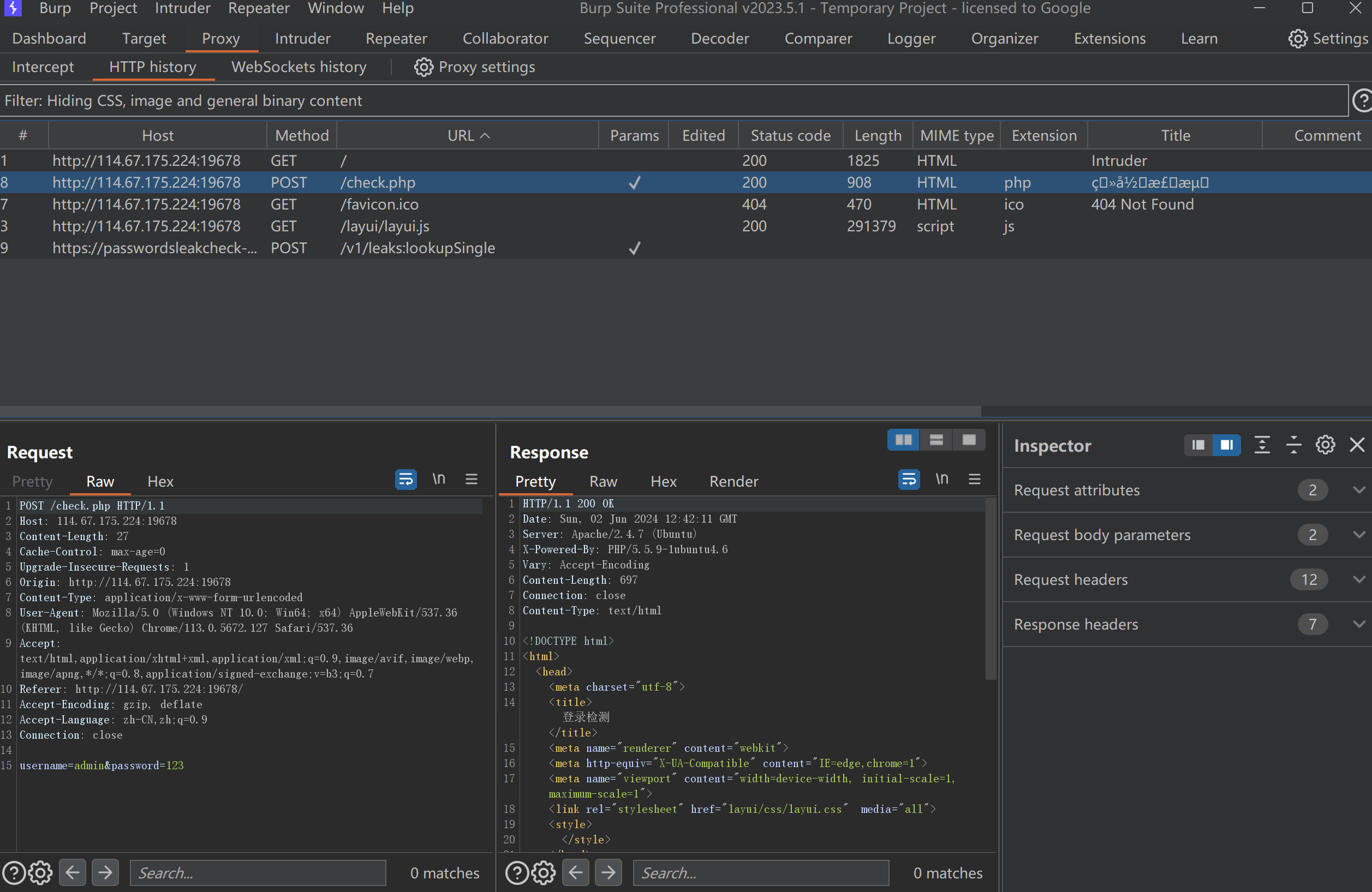Toggle line wrap in Request pane
Viewport: 1372px width, 892px height.
[405, 480]
